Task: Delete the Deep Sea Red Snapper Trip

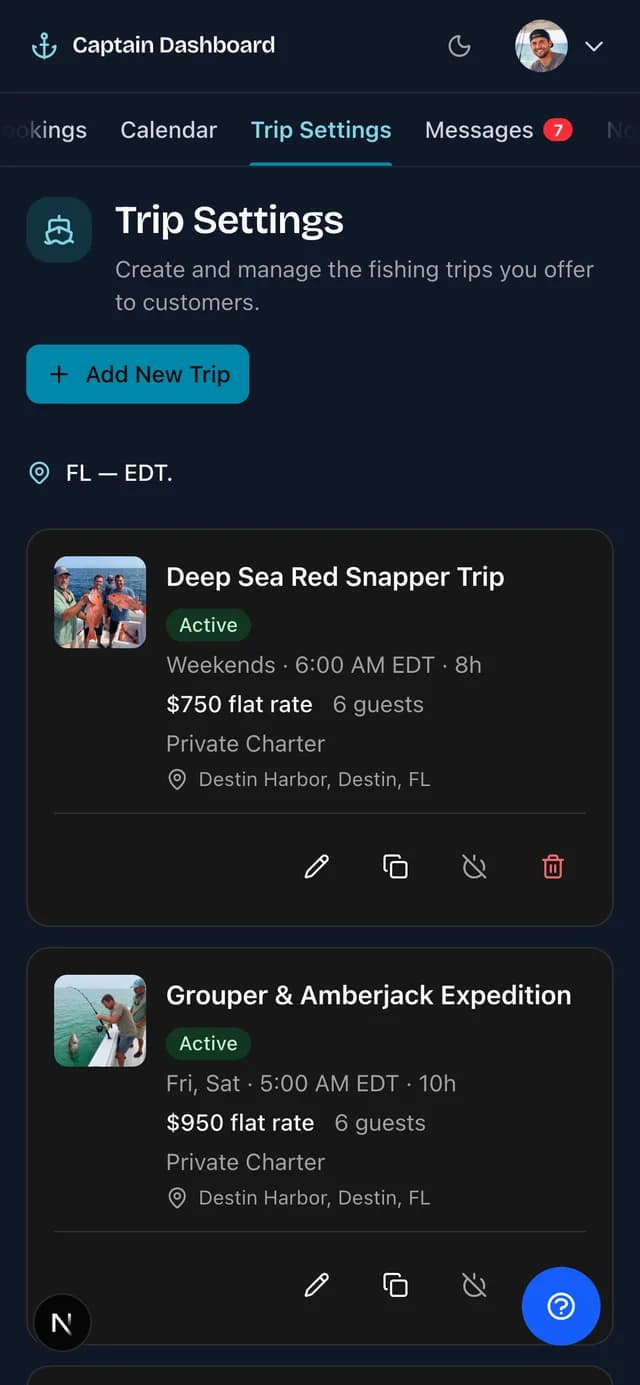Action: (x=553, y=867)
